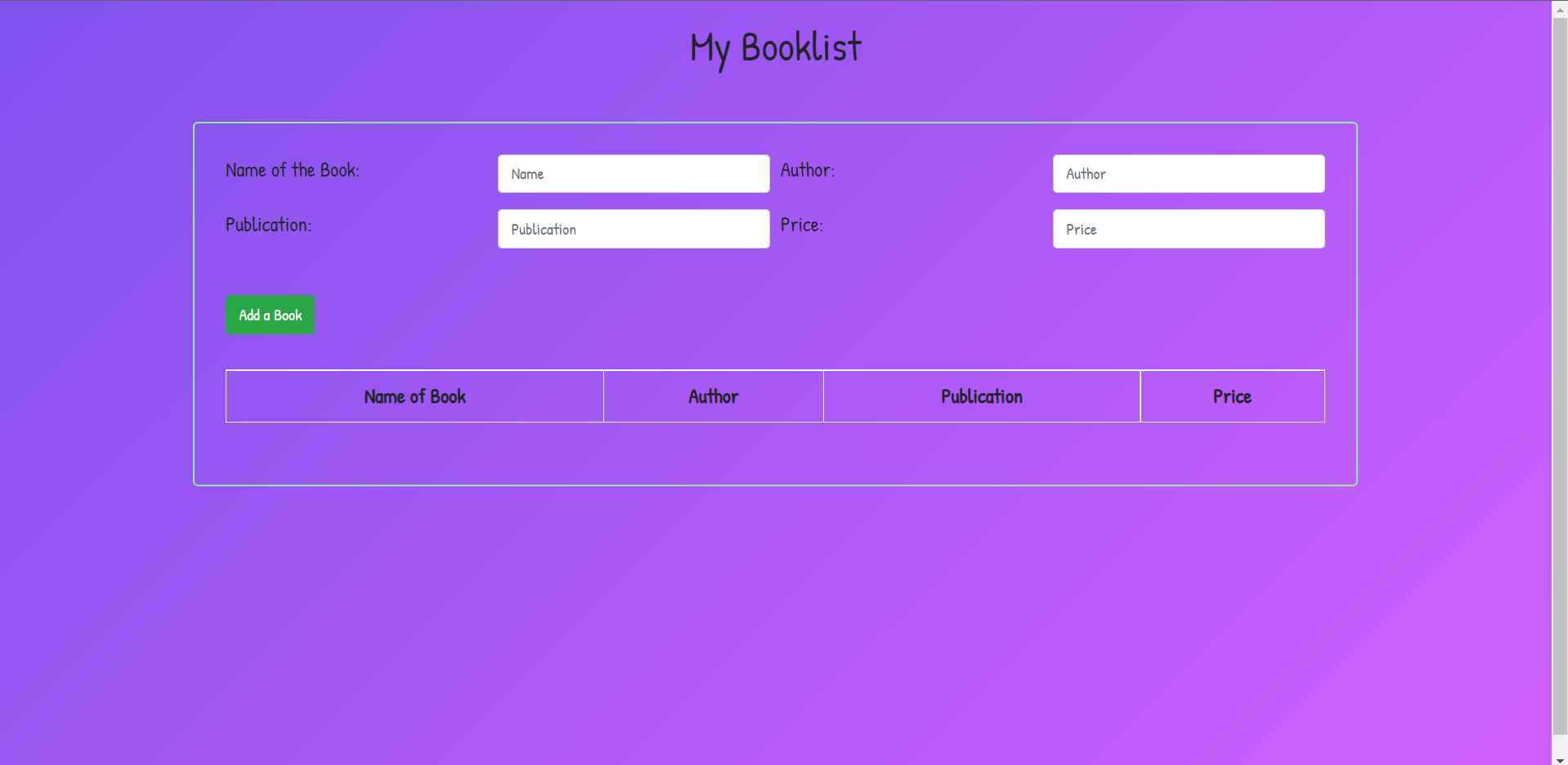This screenshot has height=765, width=1568.
Task: Select the Author table column header
Action: [713, 396]
